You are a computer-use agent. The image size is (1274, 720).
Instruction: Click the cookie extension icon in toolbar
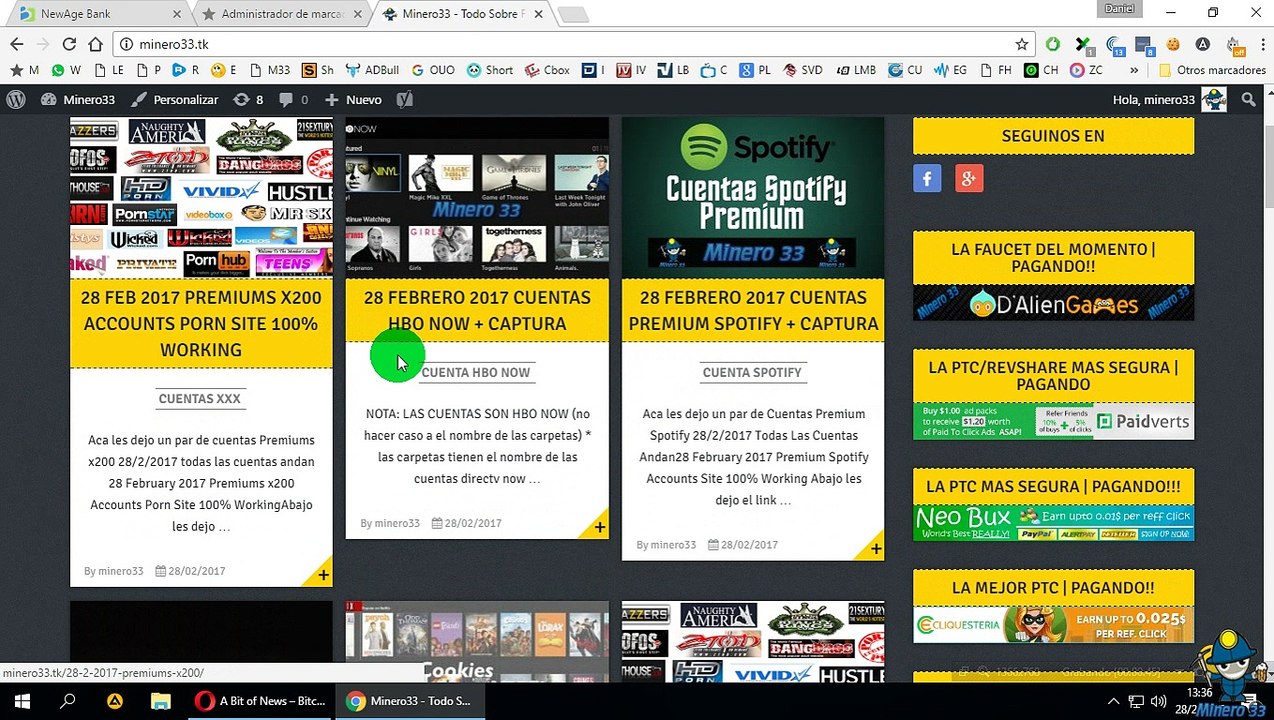[x=1172, y=44]
